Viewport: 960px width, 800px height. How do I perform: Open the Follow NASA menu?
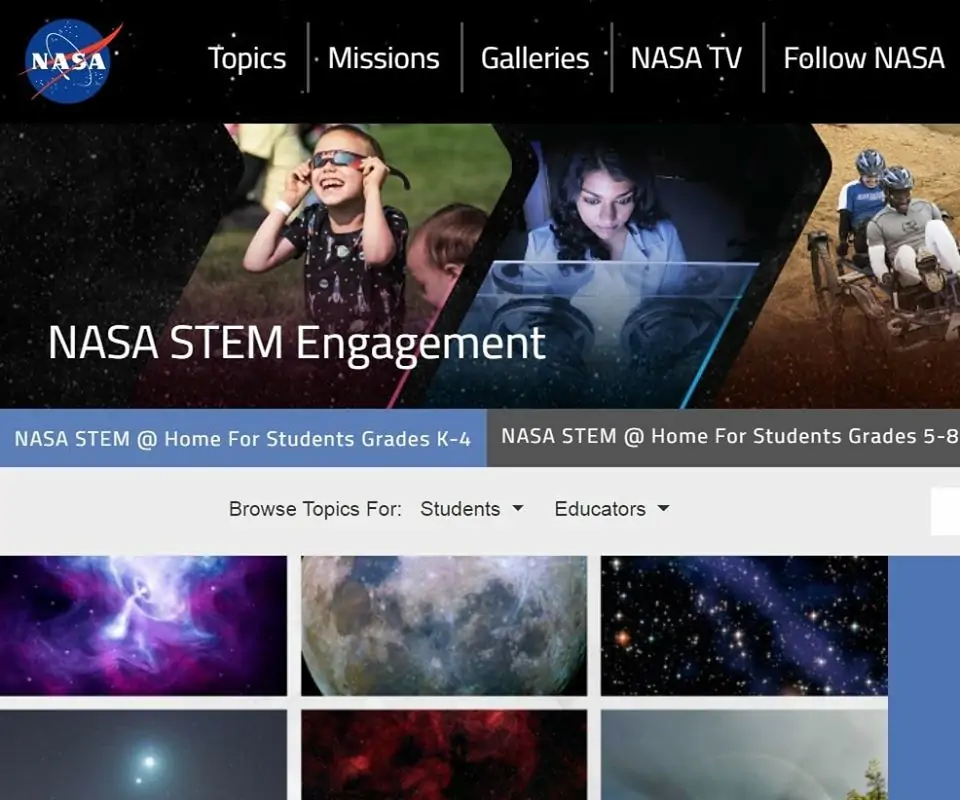pos(864,59)
